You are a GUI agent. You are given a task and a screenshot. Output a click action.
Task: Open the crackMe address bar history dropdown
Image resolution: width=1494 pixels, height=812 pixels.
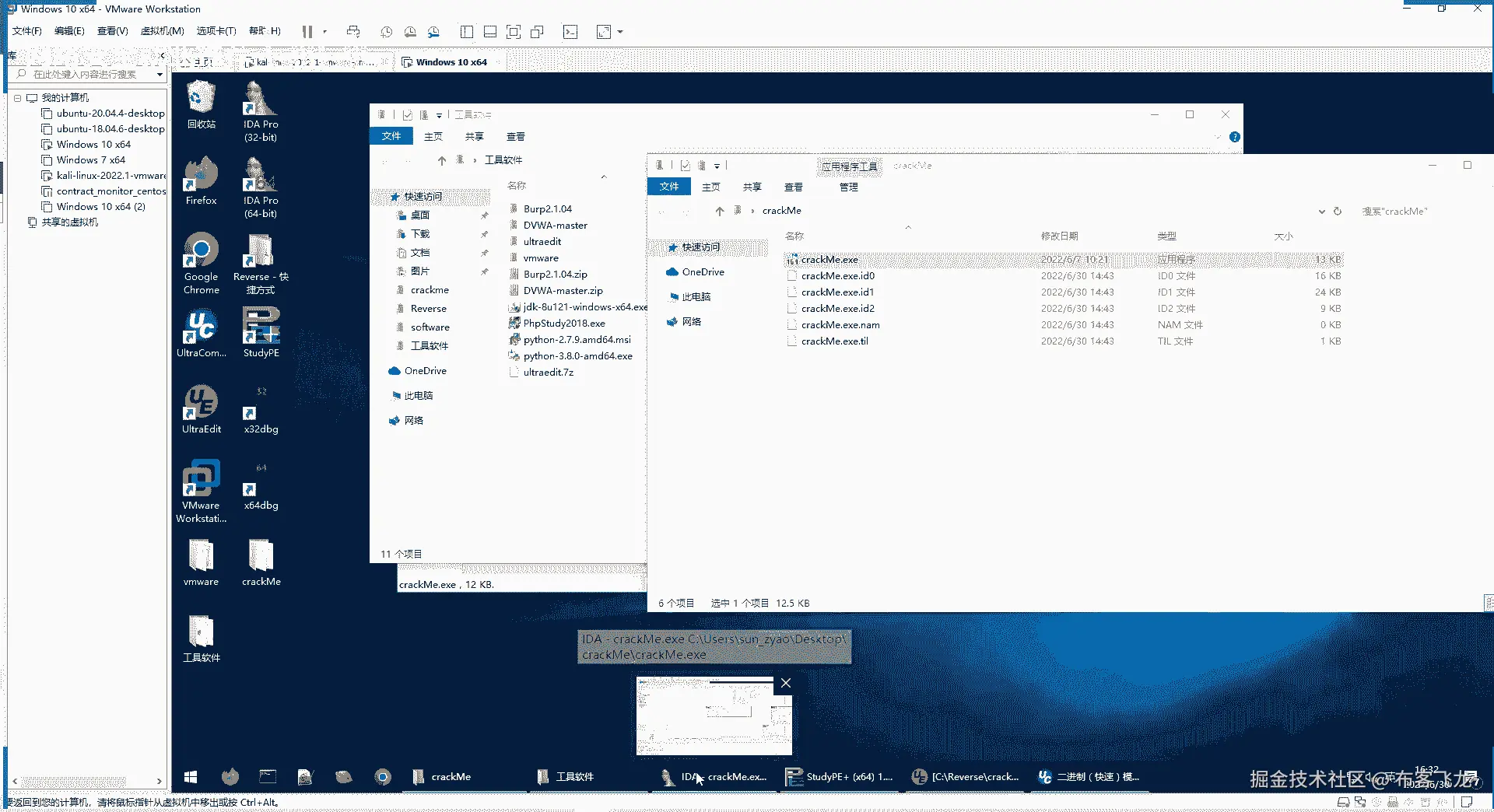point(1321,212)
